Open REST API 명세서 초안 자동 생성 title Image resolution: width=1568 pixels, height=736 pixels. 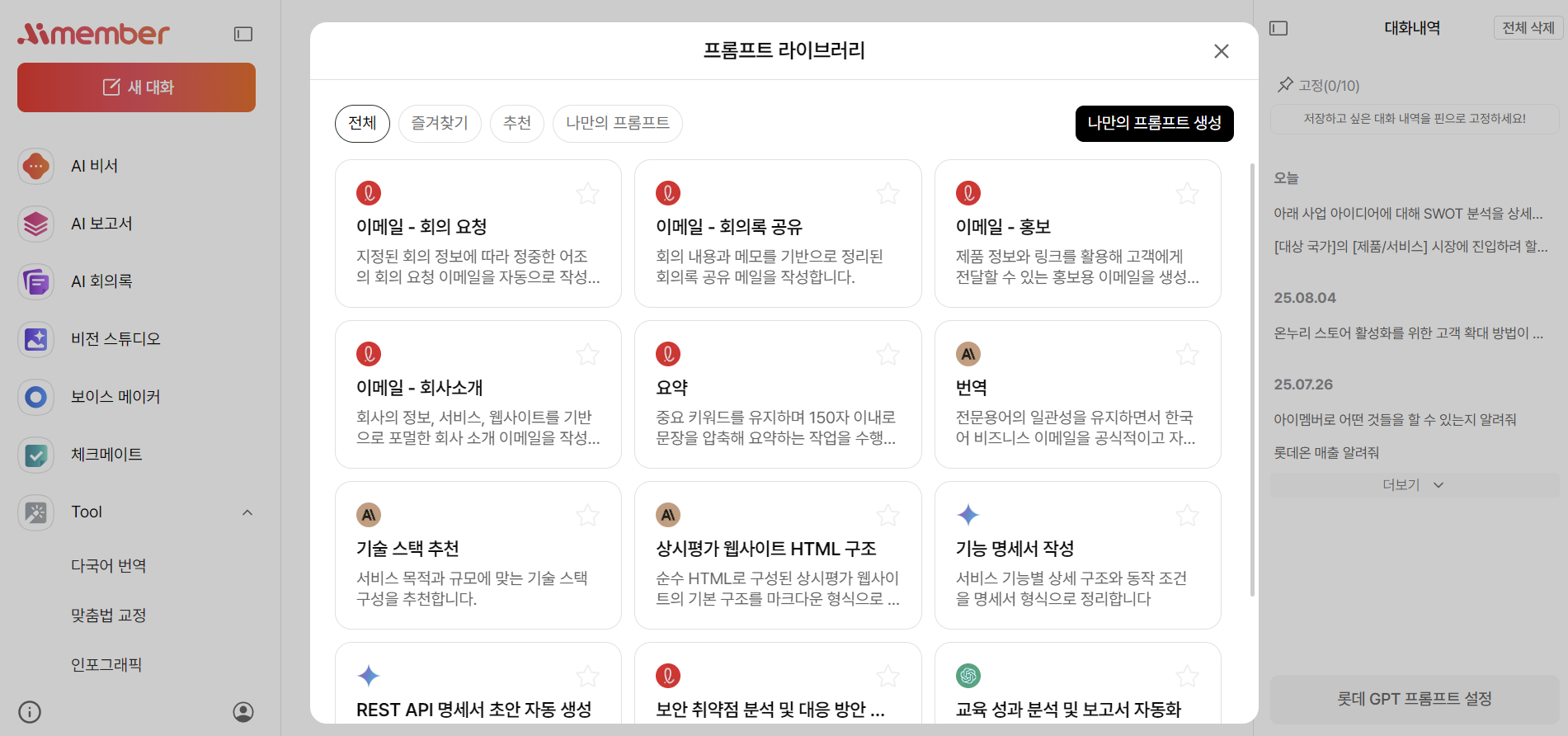click(473, 710)
